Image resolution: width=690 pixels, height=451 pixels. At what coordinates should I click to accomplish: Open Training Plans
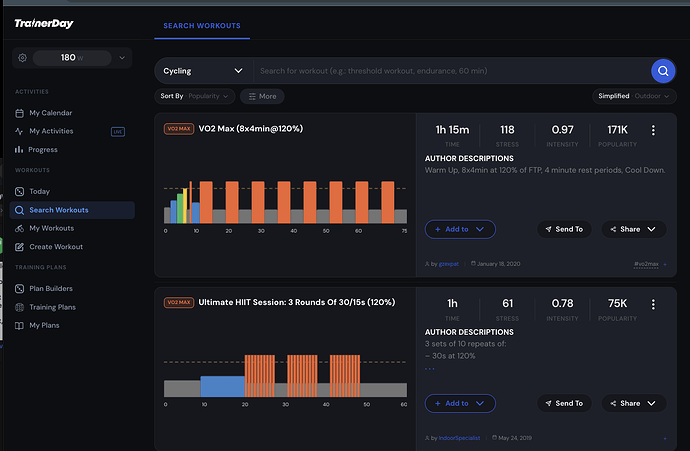[52, 307]
